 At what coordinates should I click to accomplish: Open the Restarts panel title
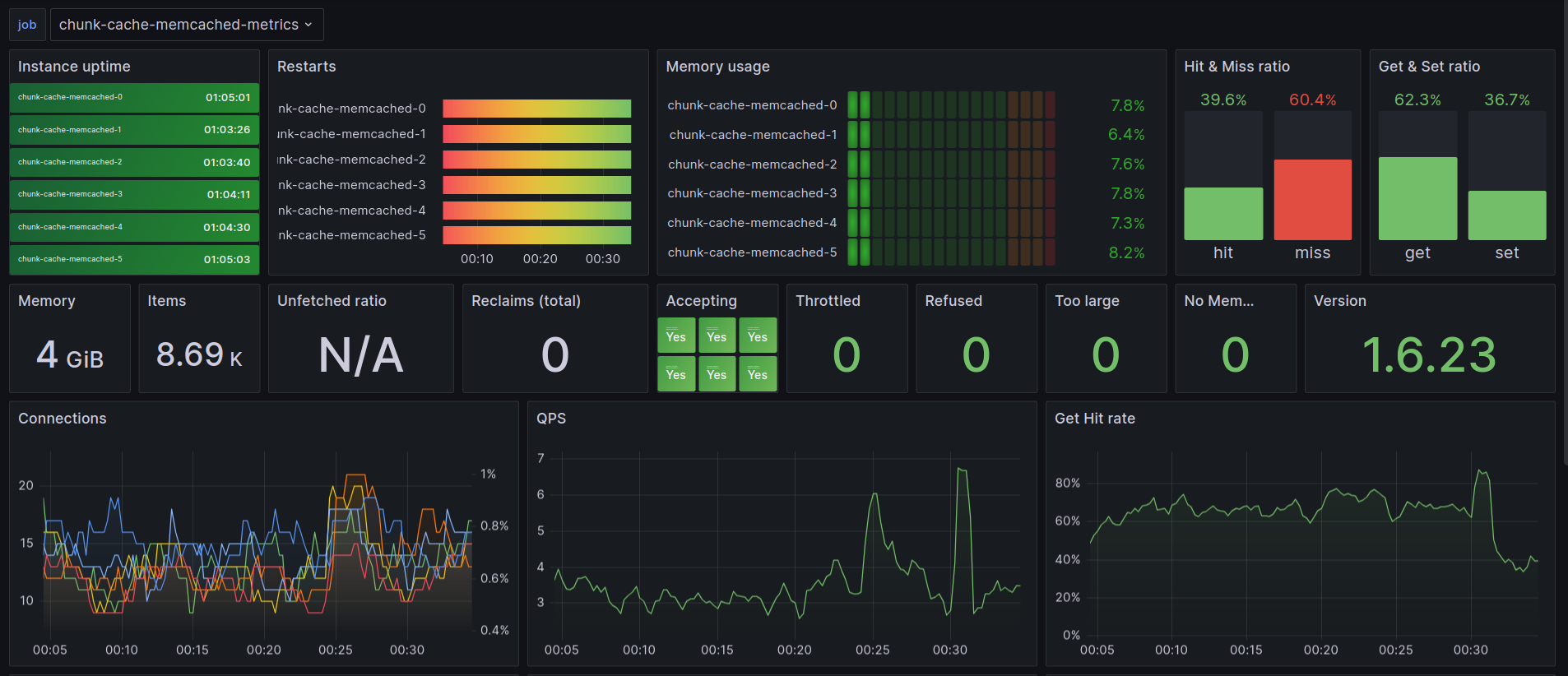pos(306,67)
